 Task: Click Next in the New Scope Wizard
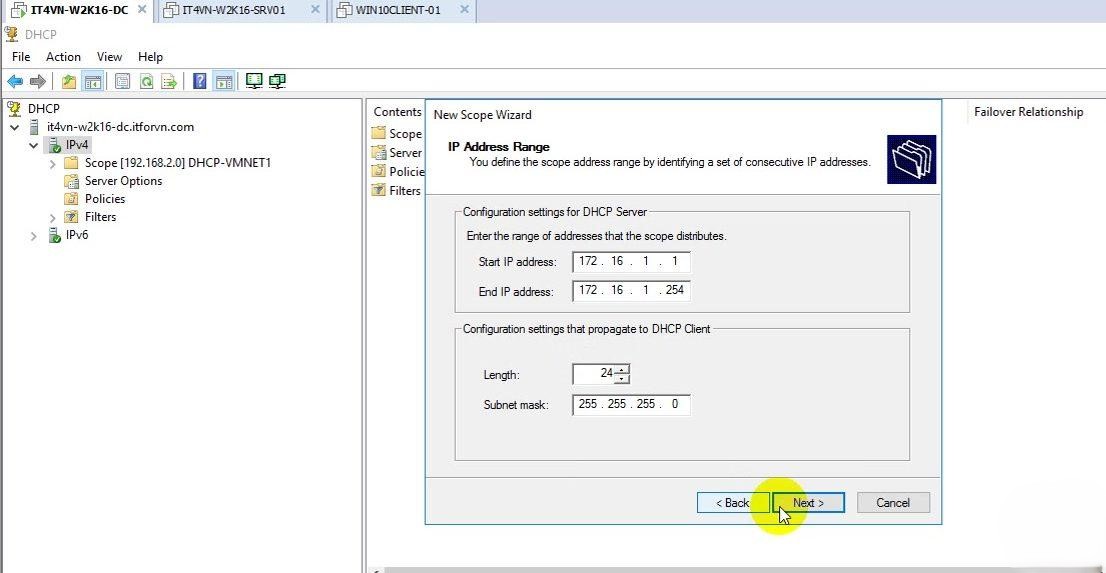pyautogui.click(x=808, y=502)
